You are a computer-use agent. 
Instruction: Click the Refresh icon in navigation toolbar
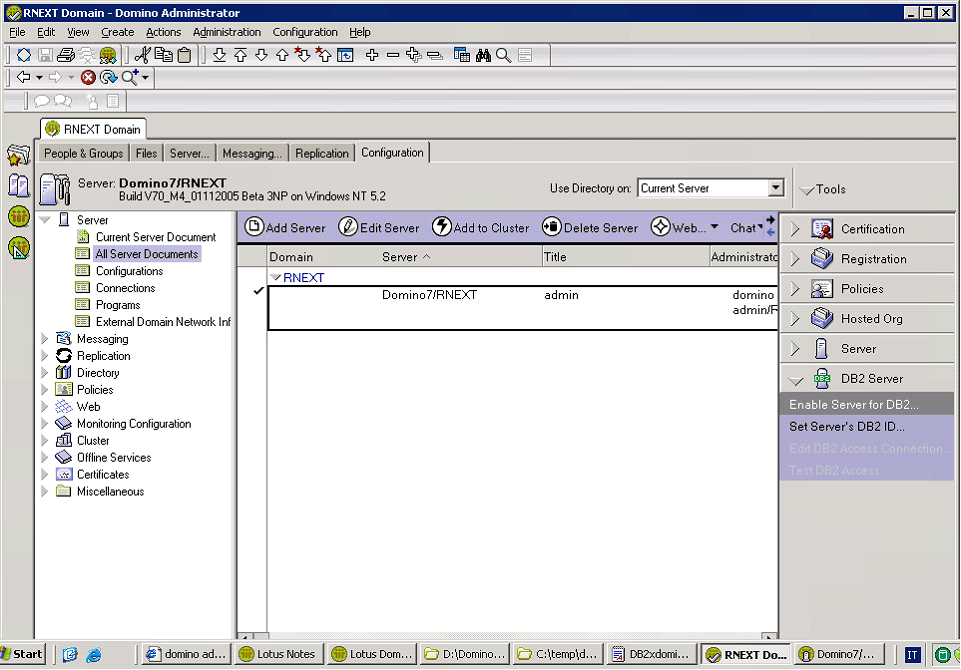tap(108, 77)
